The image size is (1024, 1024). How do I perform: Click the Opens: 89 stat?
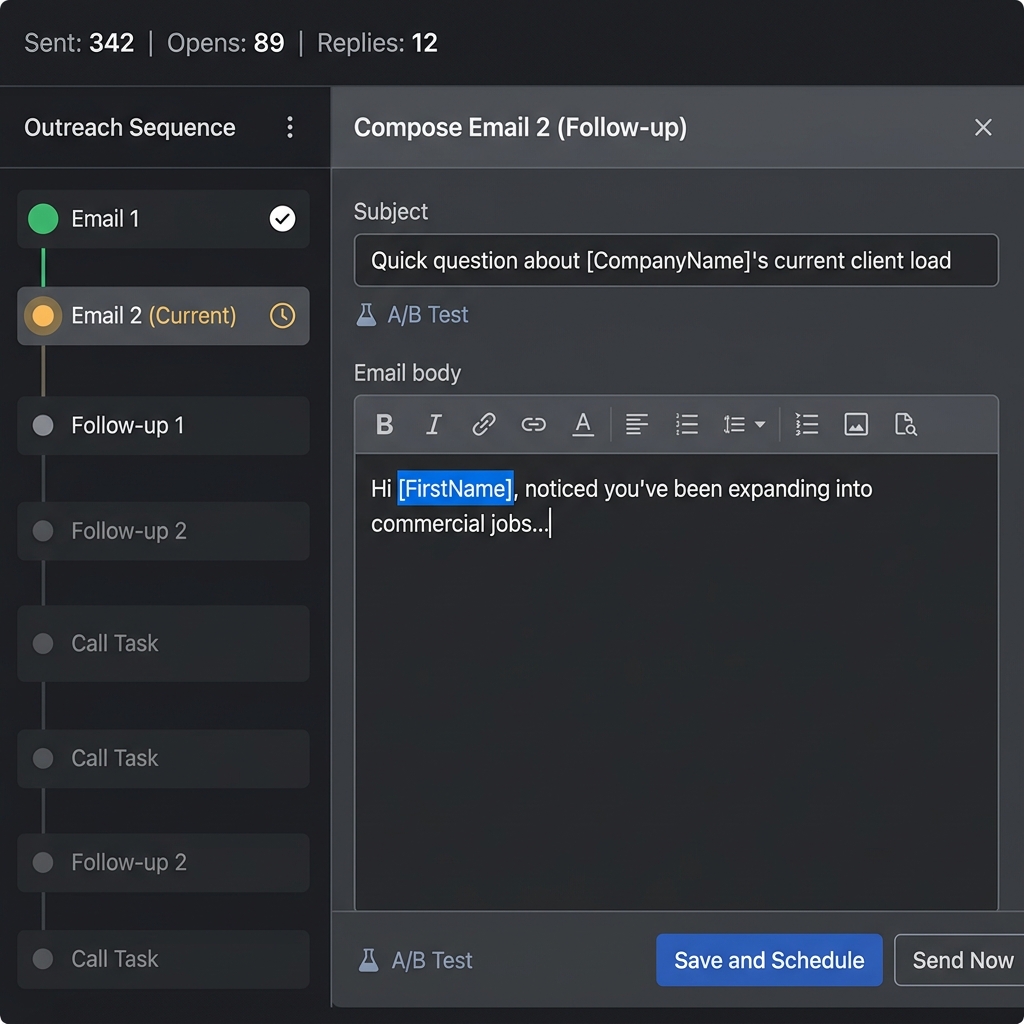pos(226,43)
